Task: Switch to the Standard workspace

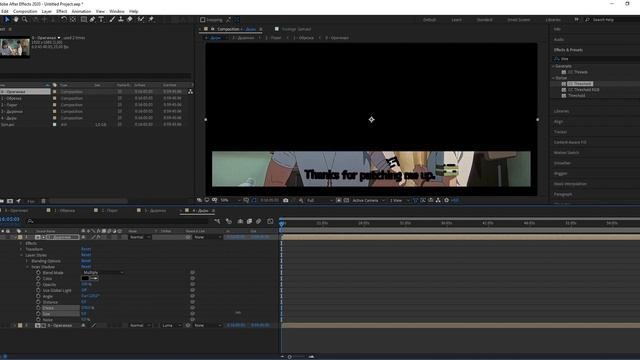Action: click(x=484, y=20)
